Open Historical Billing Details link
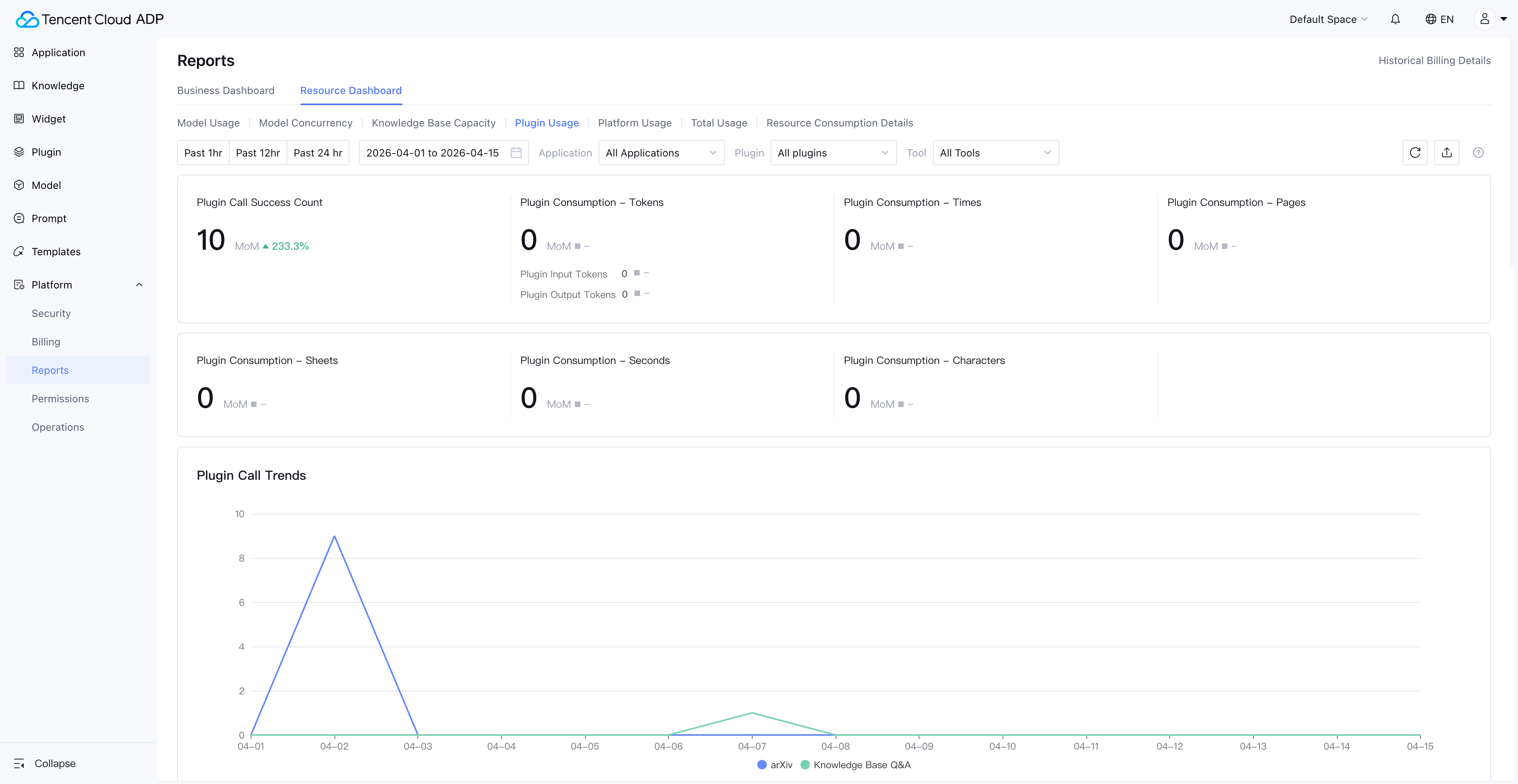Image resolution: width=1518 pixels, height=784 pixels. pyautogui.click(x=1434, y=60)
